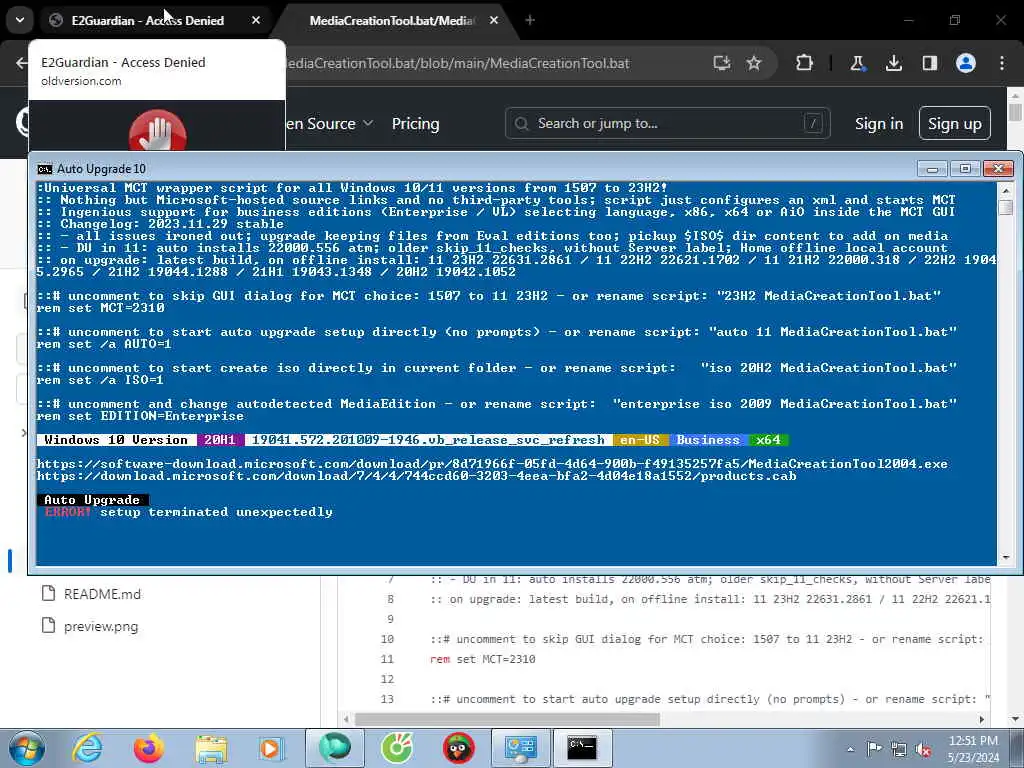The width and height of the screenshot is (1024, 768).
Task: Open the Chrome three-dot menu
Action: coord(1002,63)
